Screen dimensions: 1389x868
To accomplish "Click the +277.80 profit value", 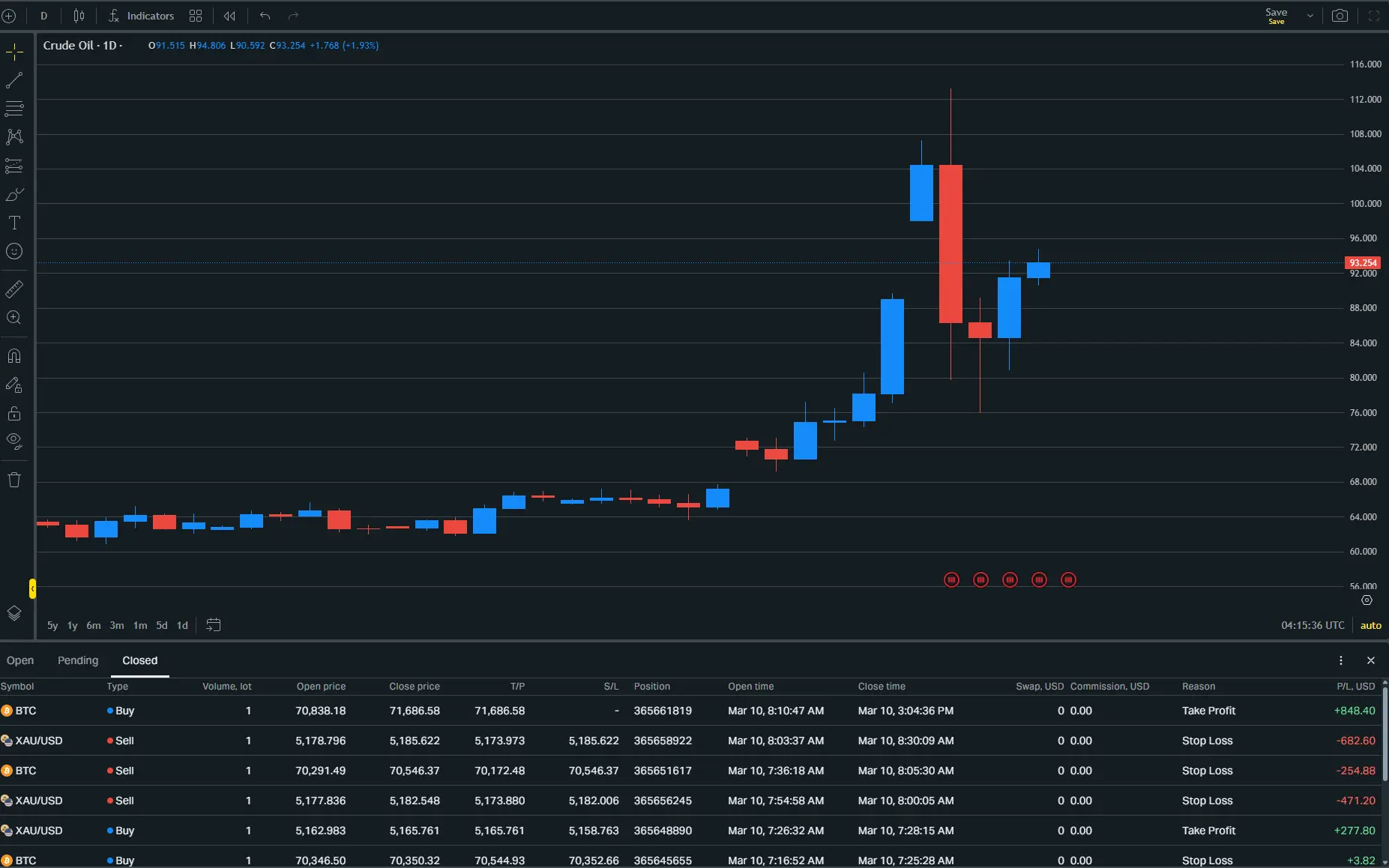I will click(x=1355, y=831).
